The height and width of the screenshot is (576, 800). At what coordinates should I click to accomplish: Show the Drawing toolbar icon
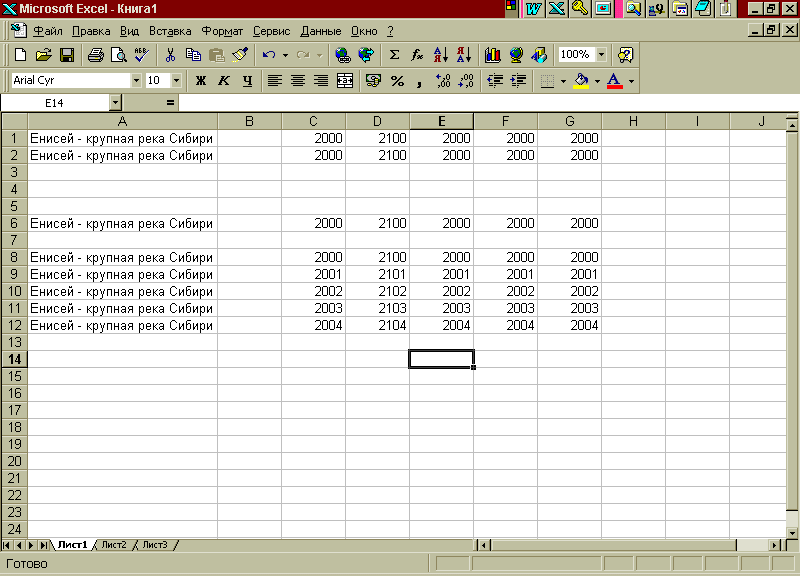[539, 55]
